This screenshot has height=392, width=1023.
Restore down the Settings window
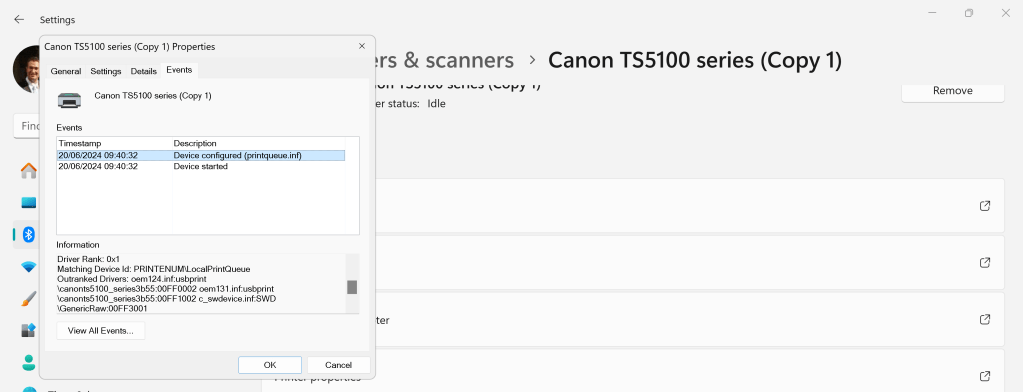970,13
